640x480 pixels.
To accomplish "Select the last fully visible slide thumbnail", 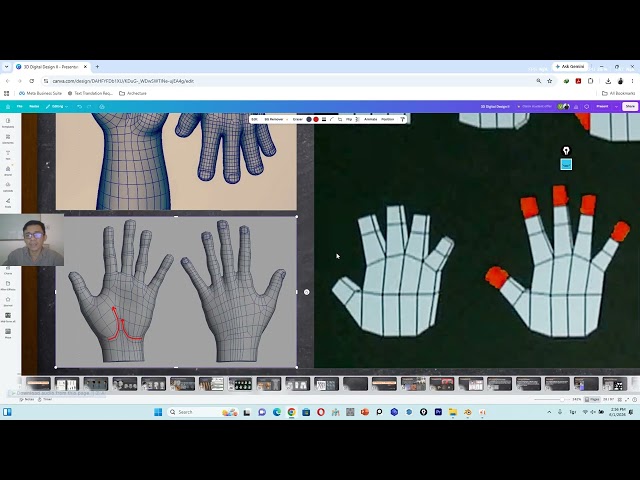I will tap(615, 384).
